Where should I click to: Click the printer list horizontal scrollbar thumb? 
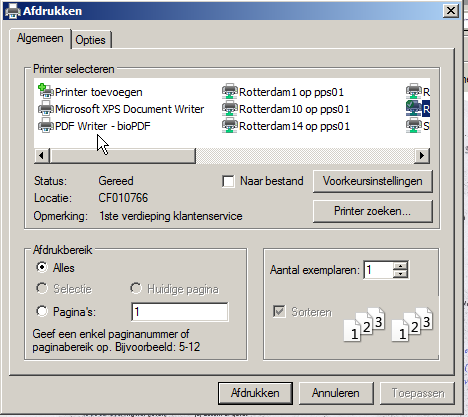coord(123,156)
